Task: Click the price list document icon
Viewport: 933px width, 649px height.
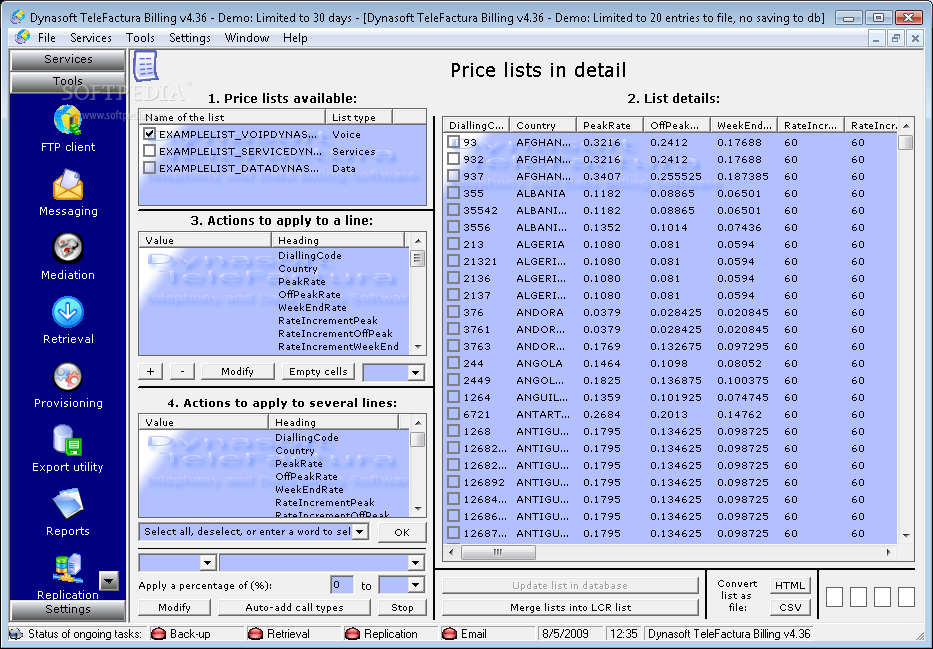Action: tap(146, 66)
